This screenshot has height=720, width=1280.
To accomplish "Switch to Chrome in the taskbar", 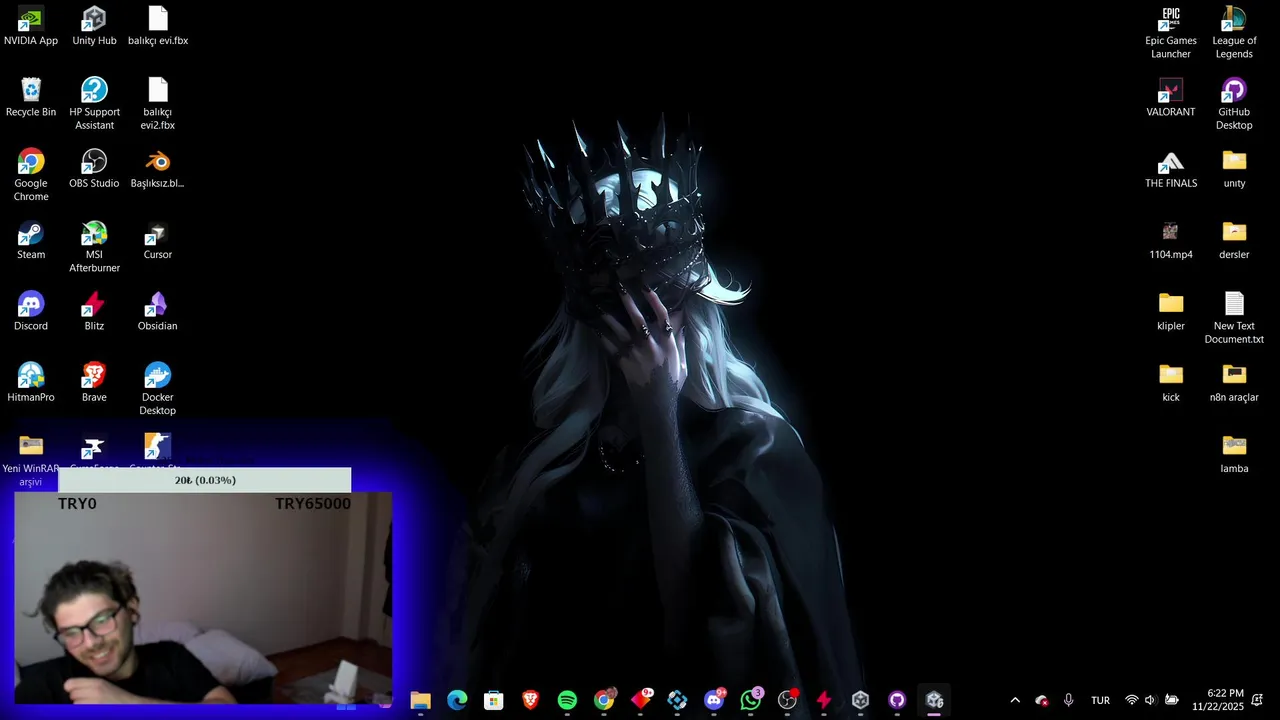I will point(604,700).
